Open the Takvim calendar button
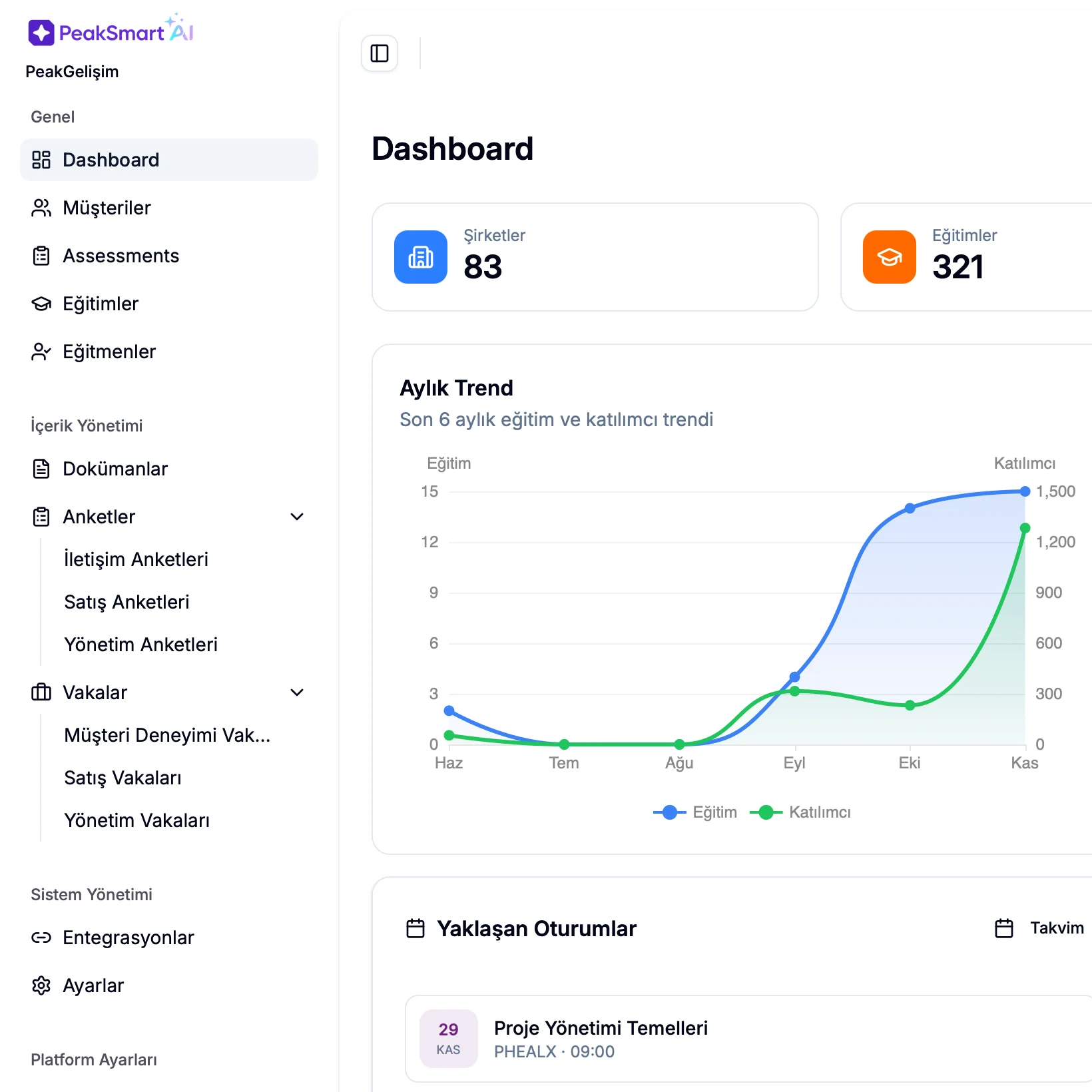 point(1040,928)
